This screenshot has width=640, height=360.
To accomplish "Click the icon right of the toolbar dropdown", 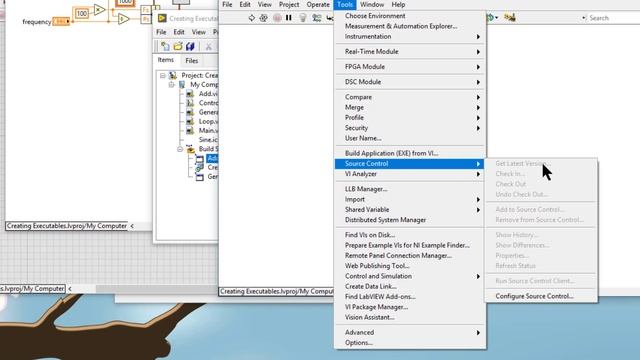I will coord(509,18).
